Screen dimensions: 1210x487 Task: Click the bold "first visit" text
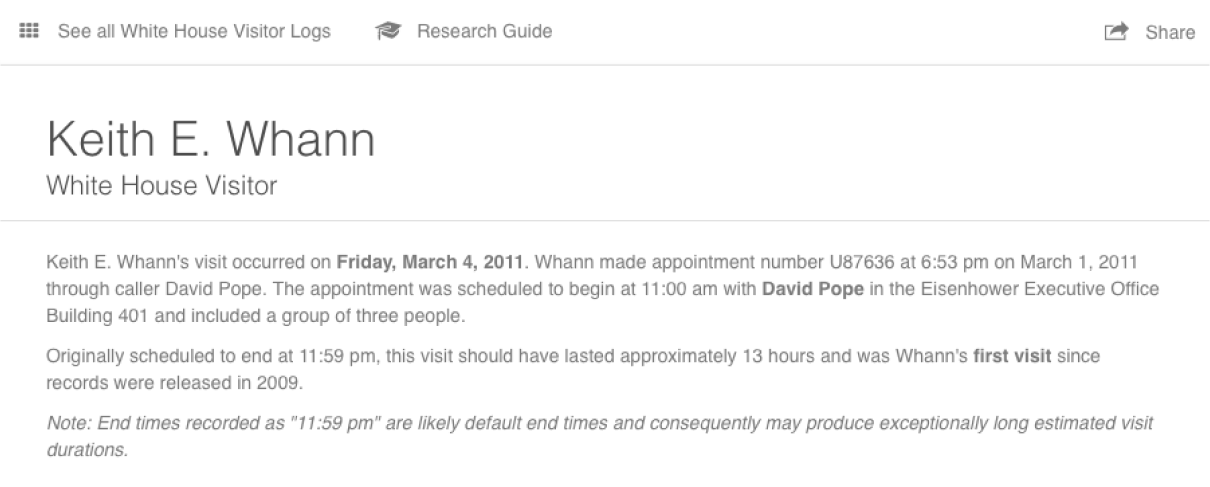pos(1012,355)
